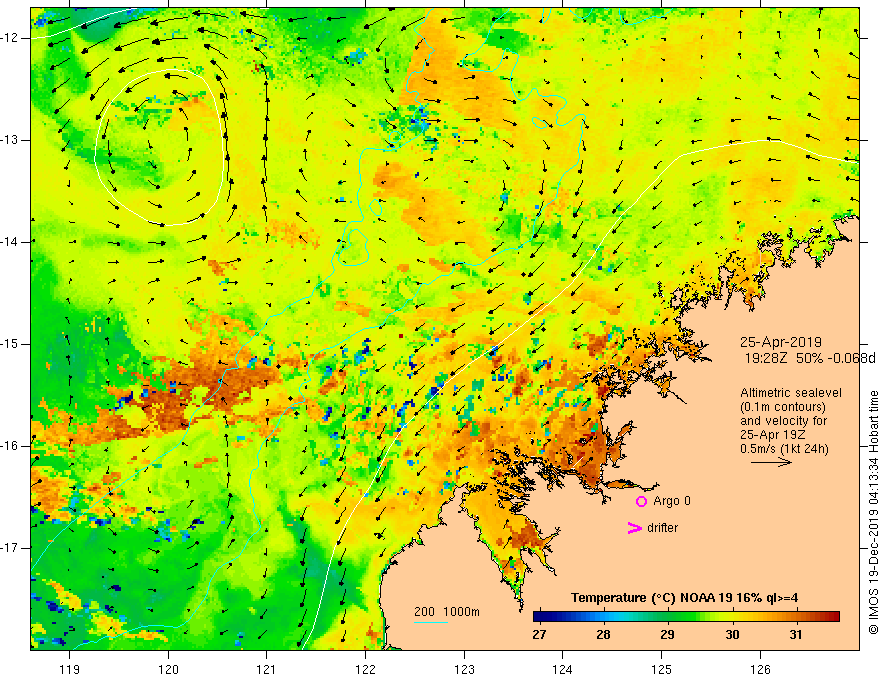The width and height of the screenshot is (880, 680).
Task: Click the cyan 200 1000m legend line
Action: coord(431,622)
